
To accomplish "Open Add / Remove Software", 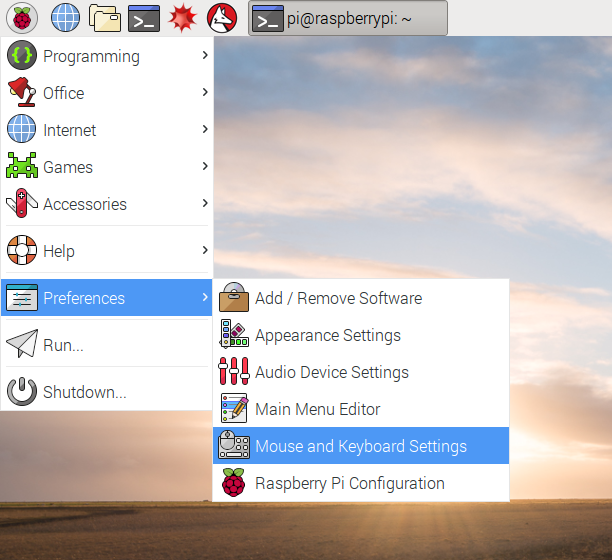I will point(361,298).
